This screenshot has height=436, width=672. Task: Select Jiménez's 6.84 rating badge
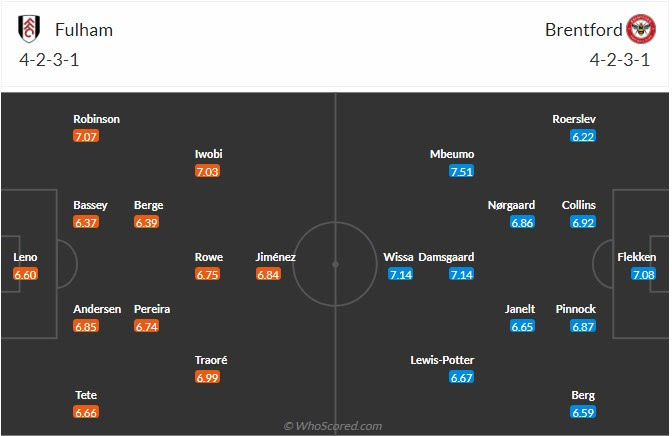tap(268, 274)
